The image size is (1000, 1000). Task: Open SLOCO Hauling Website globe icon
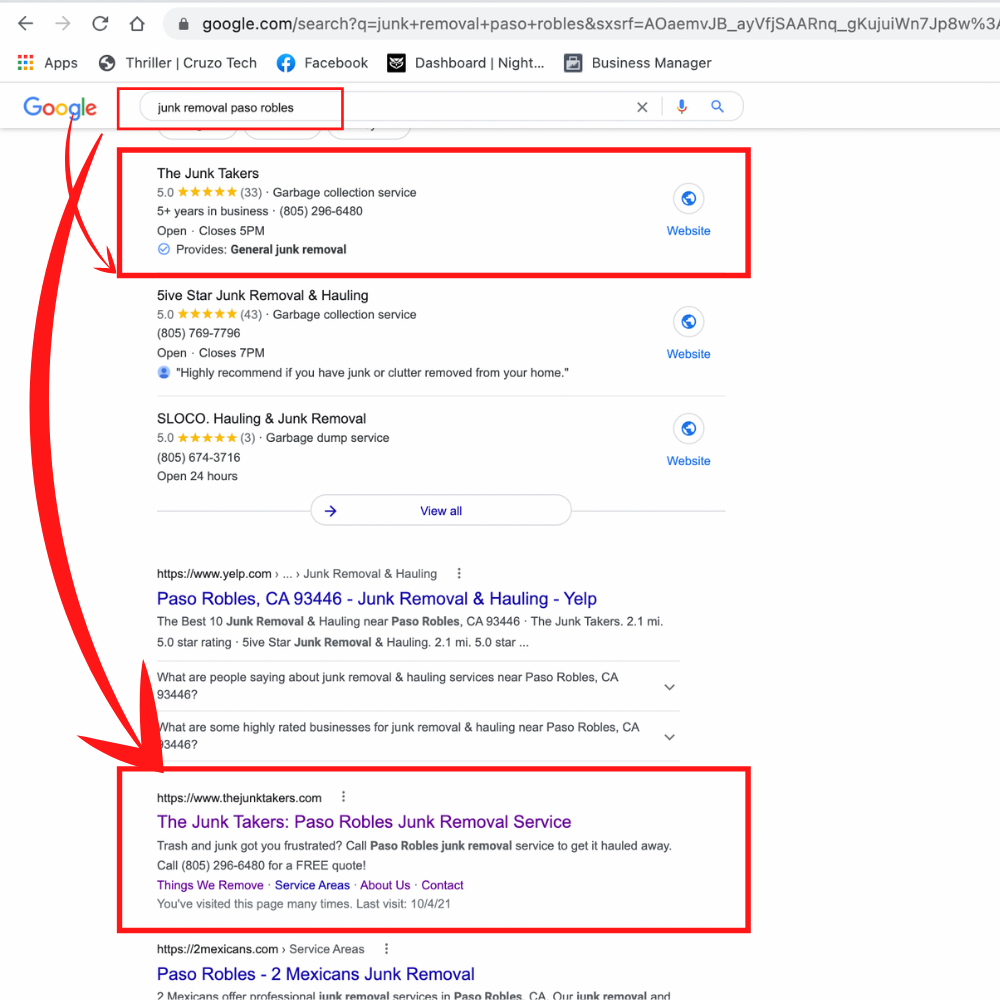click(689, 429)
